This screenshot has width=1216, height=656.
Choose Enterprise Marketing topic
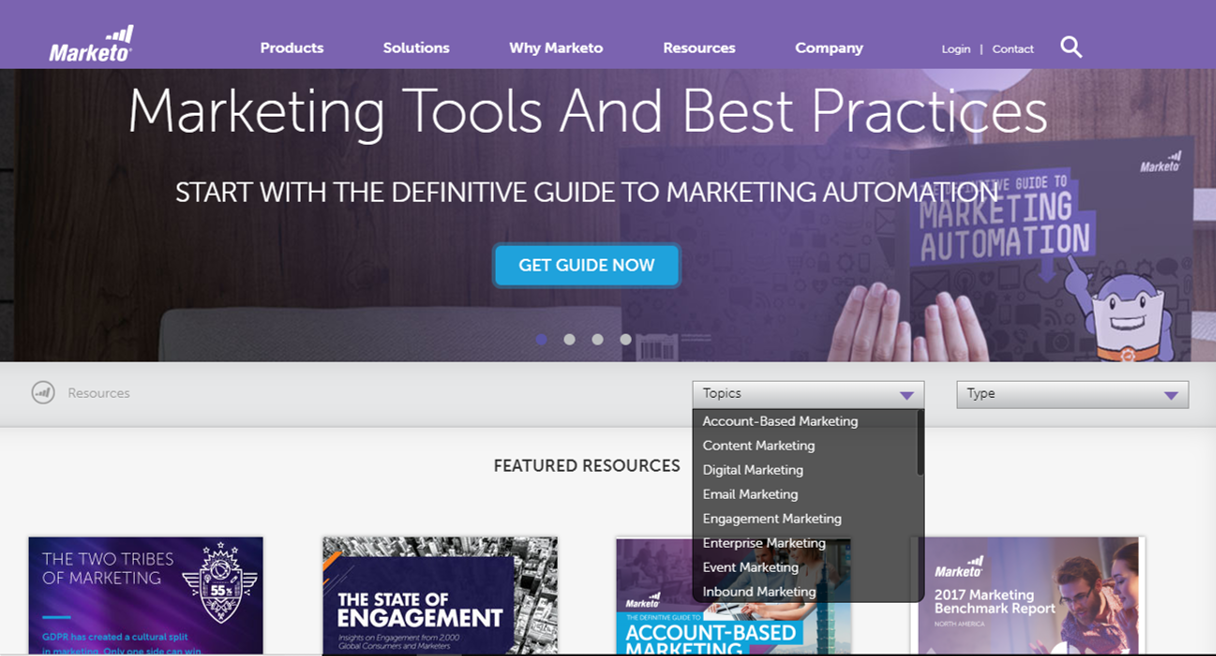click(x=764, y=543)
